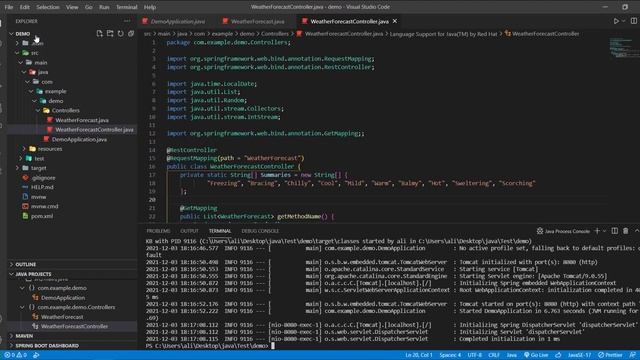Expand the MAVEN section
640x360 pixels.
24,336
